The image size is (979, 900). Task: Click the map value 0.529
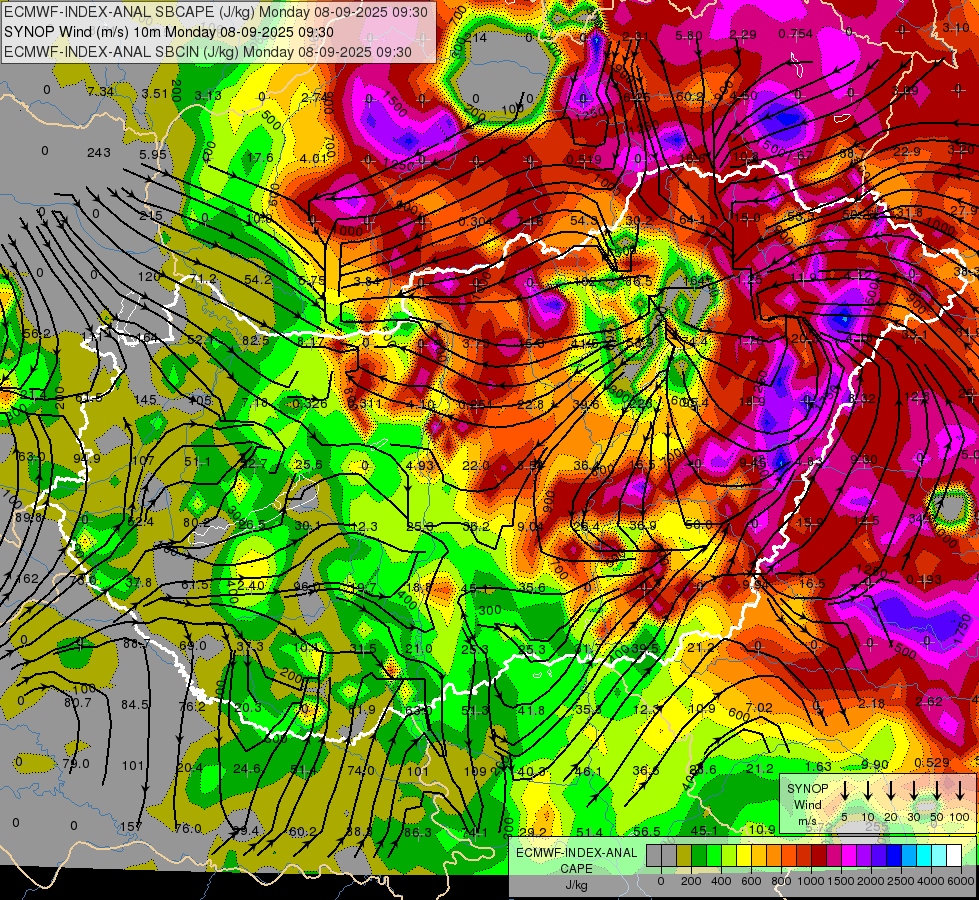(x=932, y=762)
